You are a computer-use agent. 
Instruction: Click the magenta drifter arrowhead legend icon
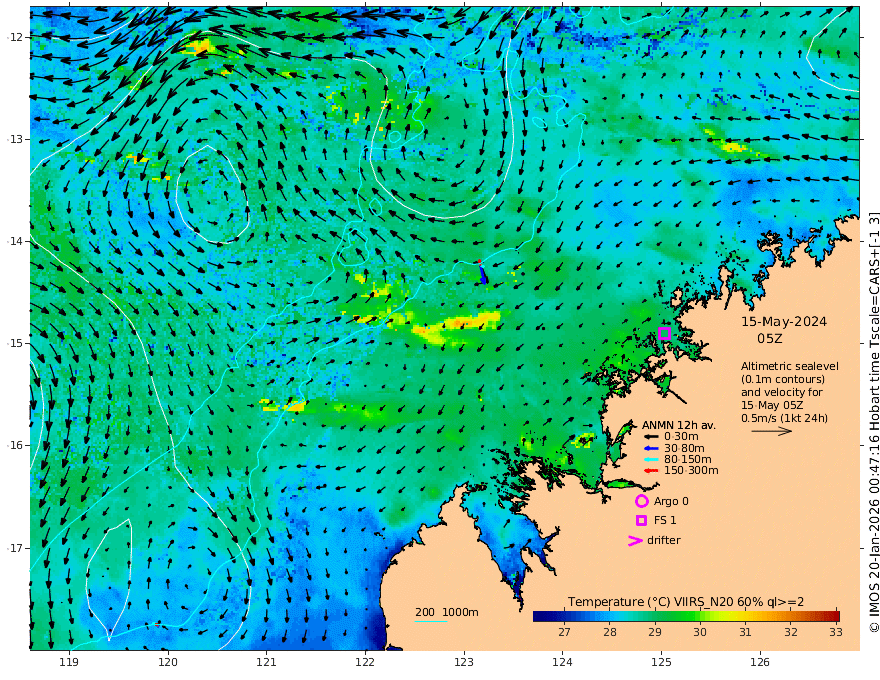[x=635, y=540]
